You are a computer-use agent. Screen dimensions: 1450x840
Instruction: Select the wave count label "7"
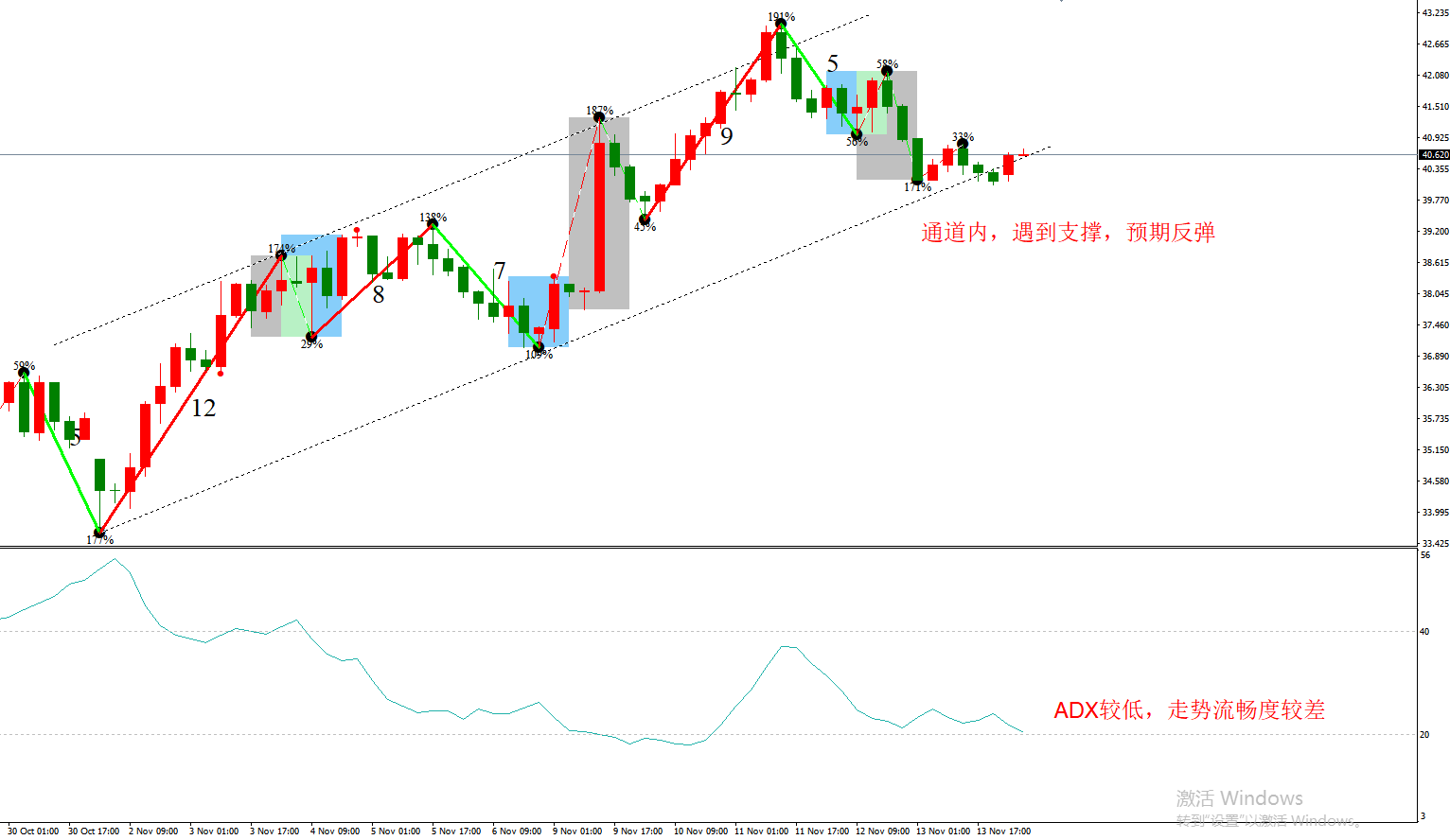[500, 271]
